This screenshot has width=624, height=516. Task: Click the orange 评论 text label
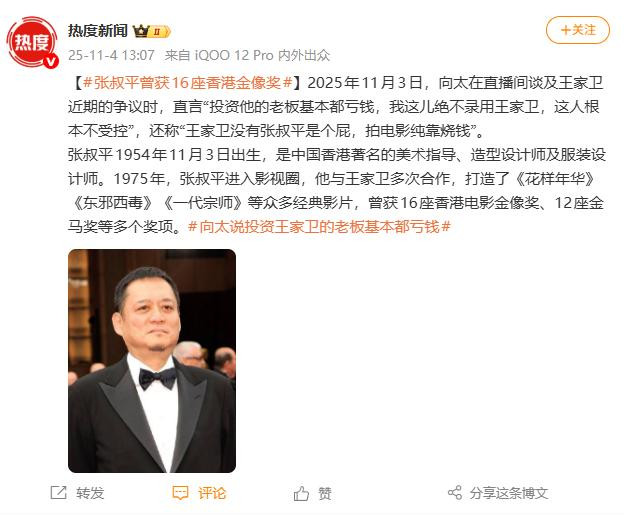(212, 493)
